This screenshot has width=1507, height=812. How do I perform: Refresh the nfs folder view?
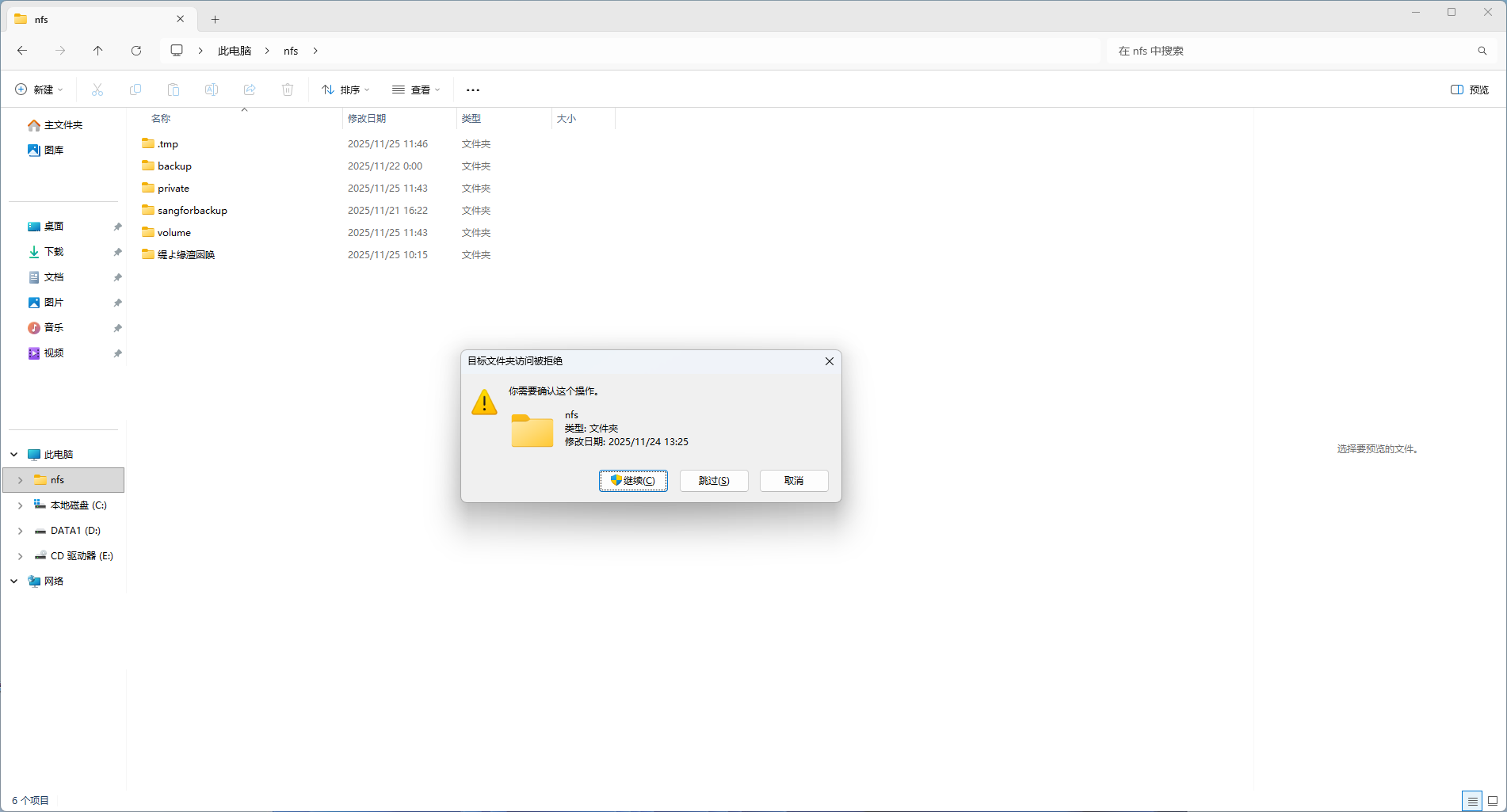[136, 51]
